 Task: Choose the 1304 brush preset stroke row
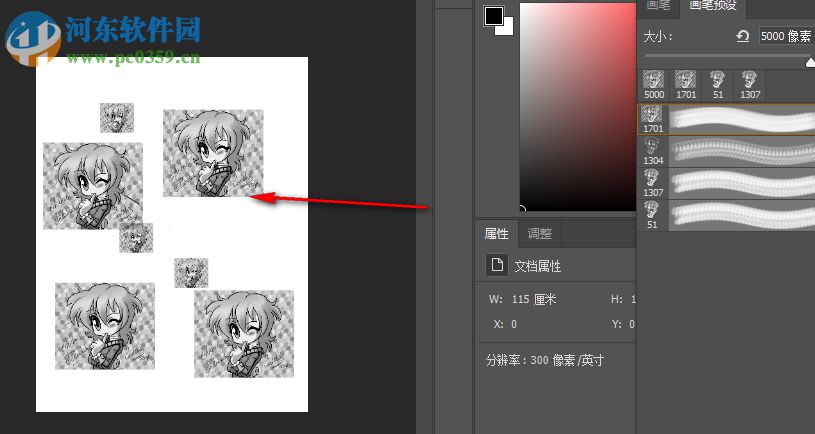[x=726, y=151]
